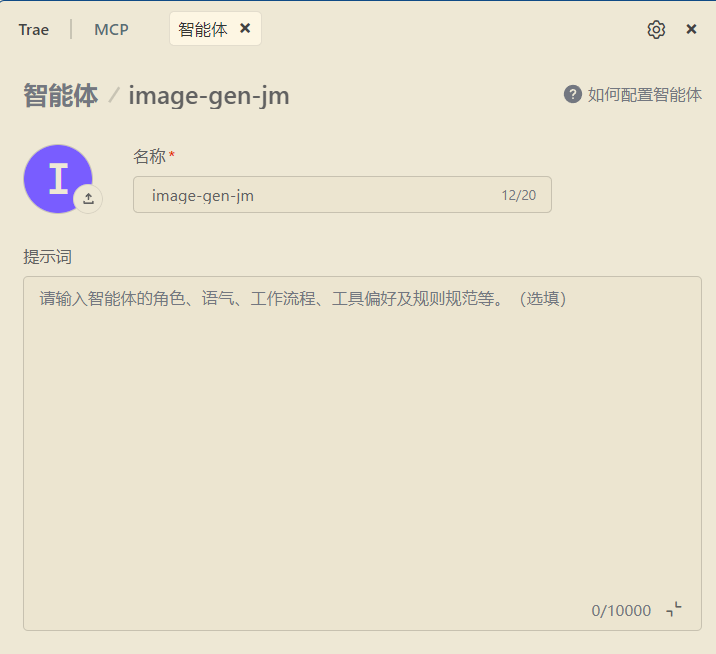Switch to the Trae tab
The image size is (716, 654).
point(34,30)
